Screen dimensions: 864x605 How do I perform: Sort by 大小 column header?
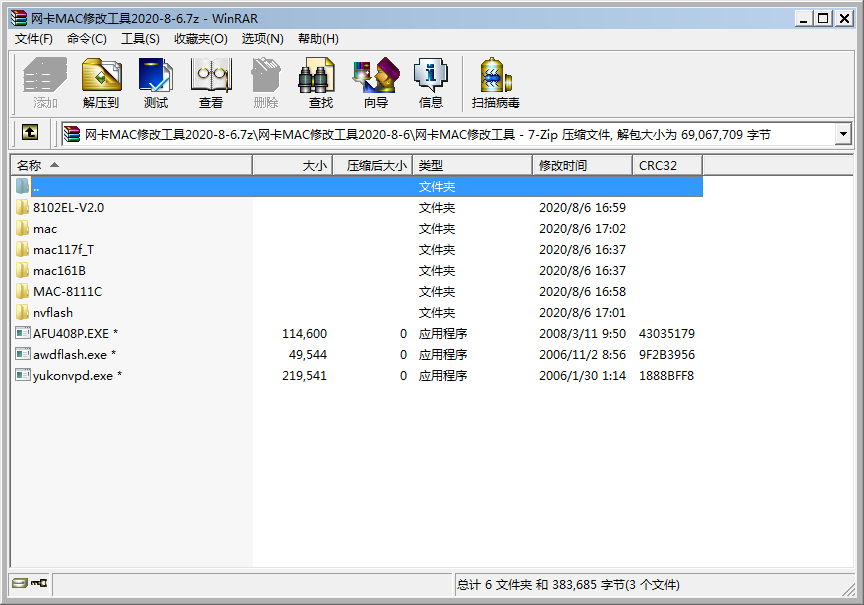[x=292, y=165]
